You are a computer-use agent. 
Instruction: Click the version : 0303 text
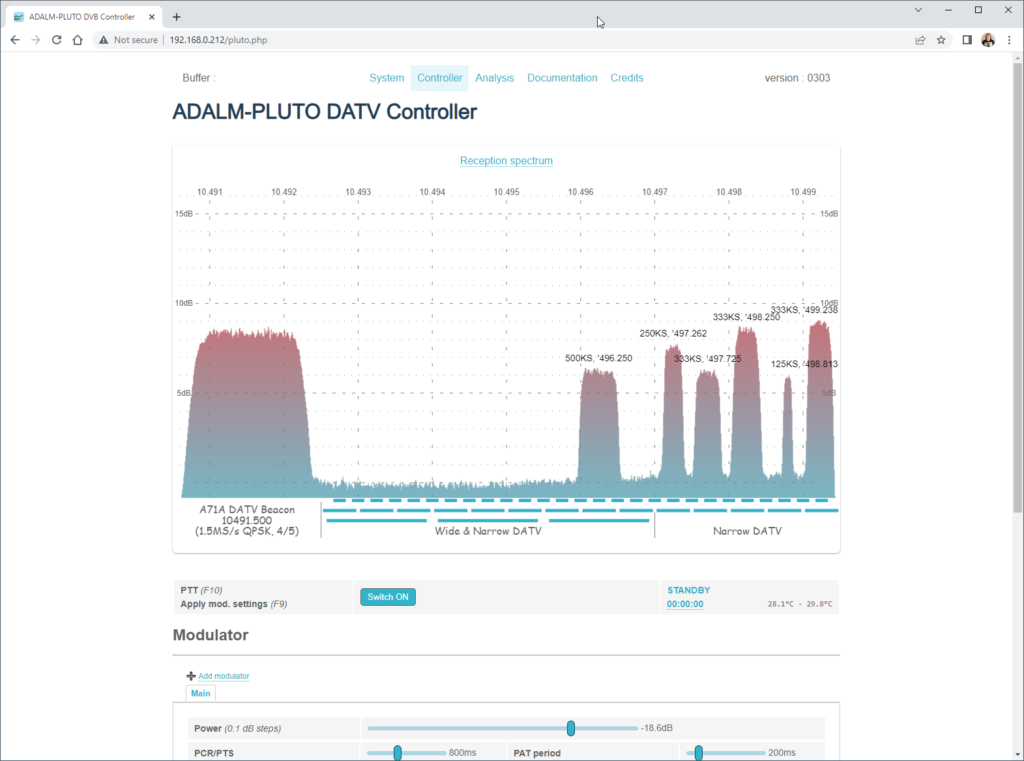pos(797,78)
